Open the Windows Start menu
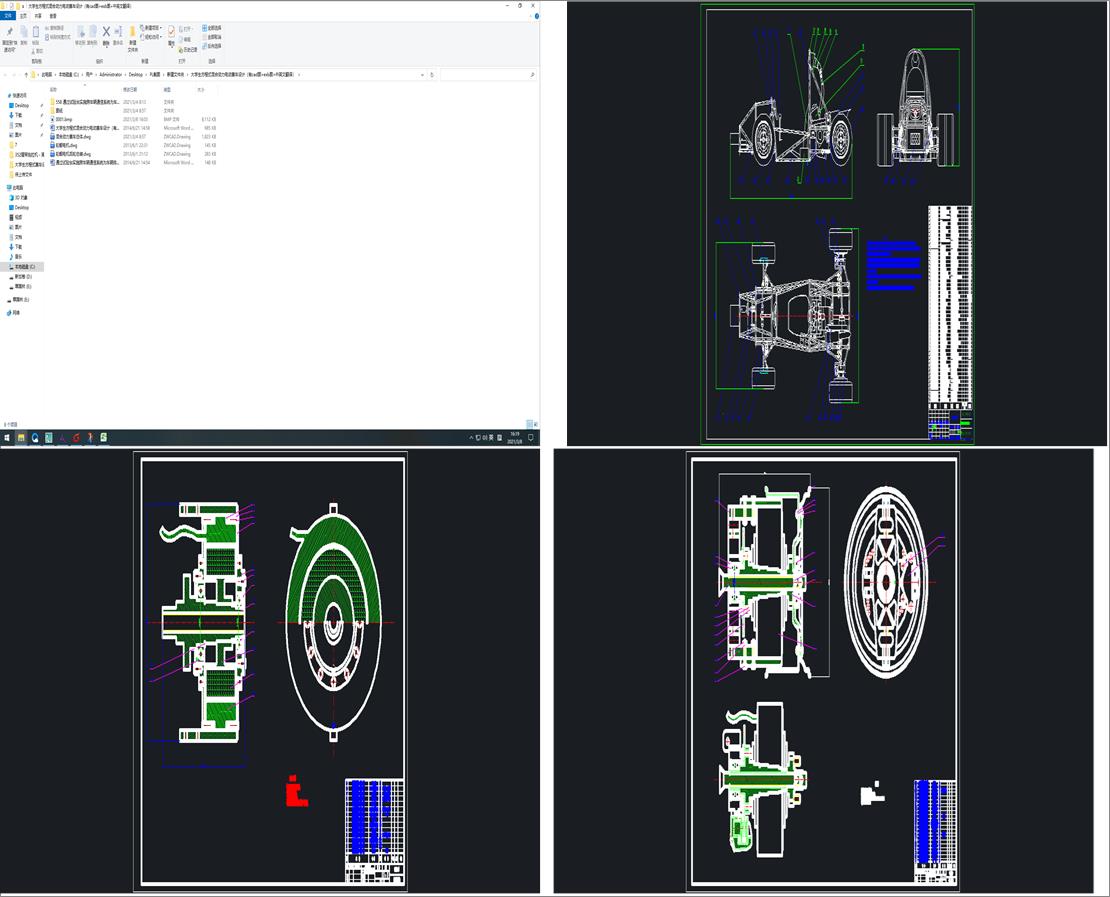This screenshot has width=1110, height=897. coord(6,438)
